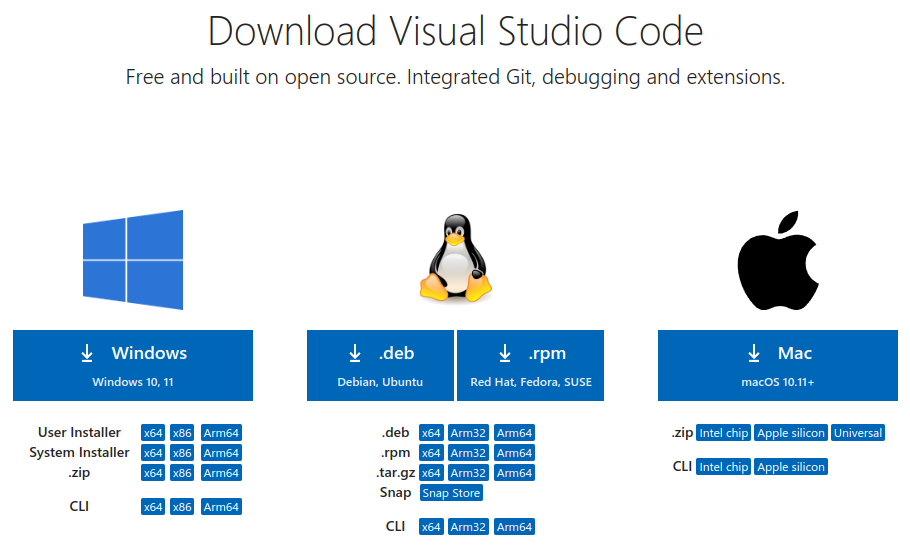Select Apple silicon for Mac CLI
Image resolution: width=910 pixels, height=558 pixels.
coord(791,467)
